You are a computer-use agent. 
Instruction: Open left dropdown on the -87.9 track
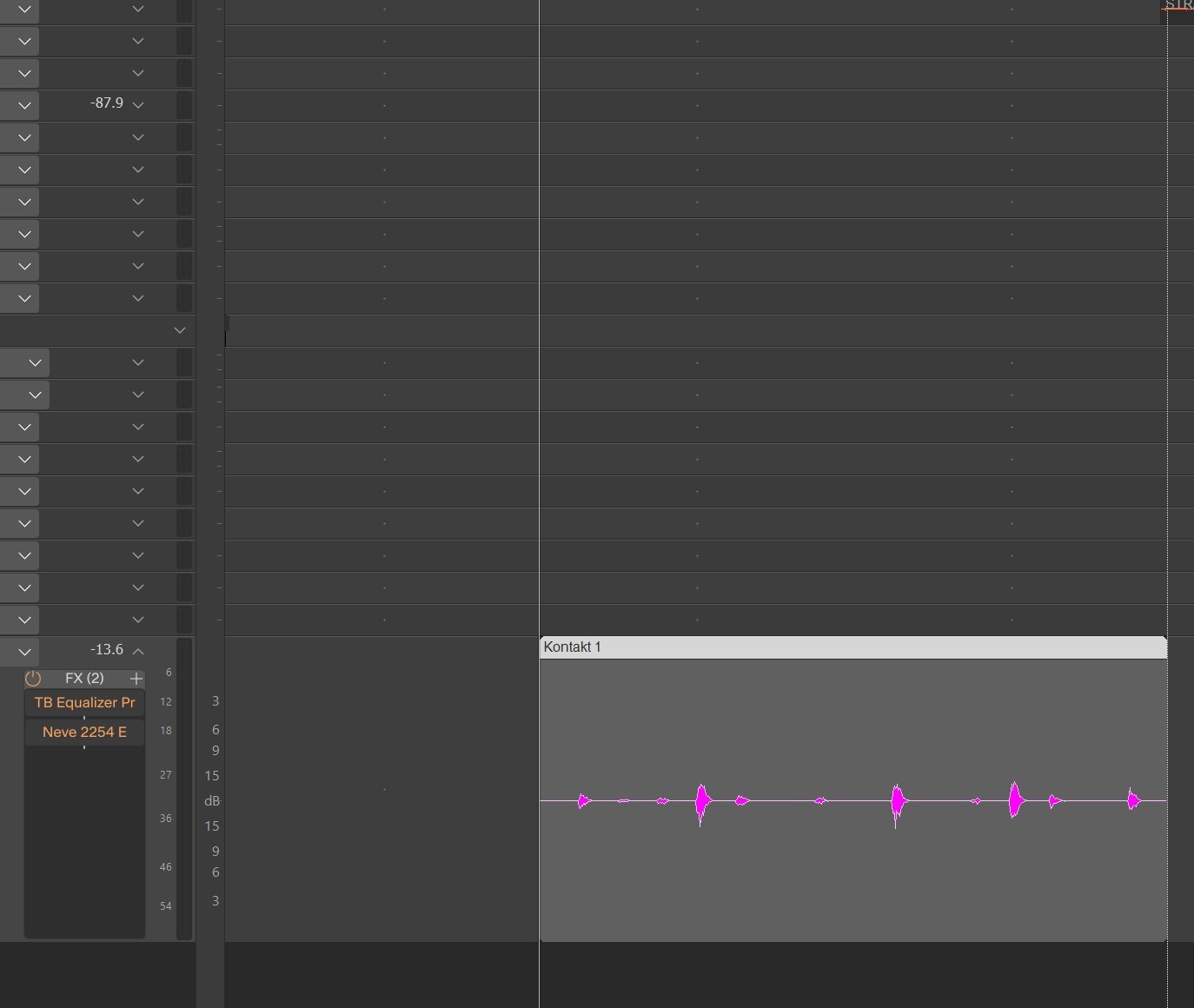click(24, 105)
